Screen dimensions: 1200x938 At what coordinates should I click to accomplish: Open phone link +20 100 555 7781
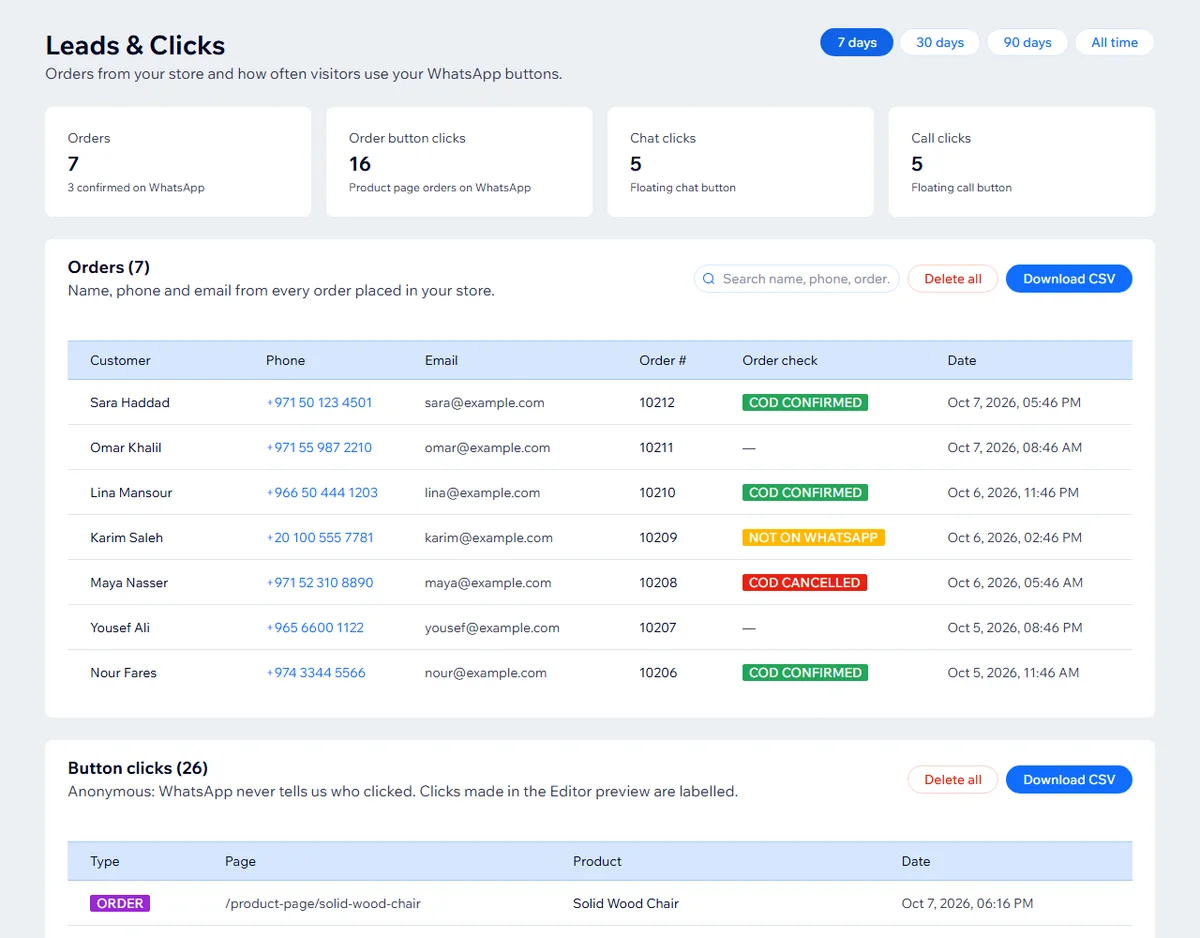(x=320, y=538)
